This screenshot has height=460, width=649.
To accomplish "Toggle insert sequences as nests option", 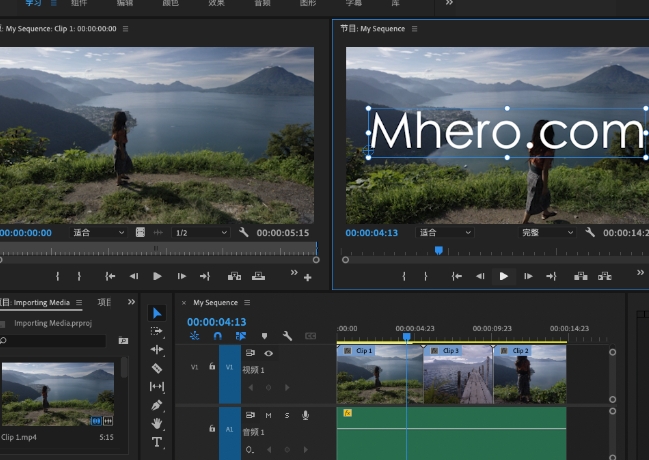I will (x=194, y=336).
